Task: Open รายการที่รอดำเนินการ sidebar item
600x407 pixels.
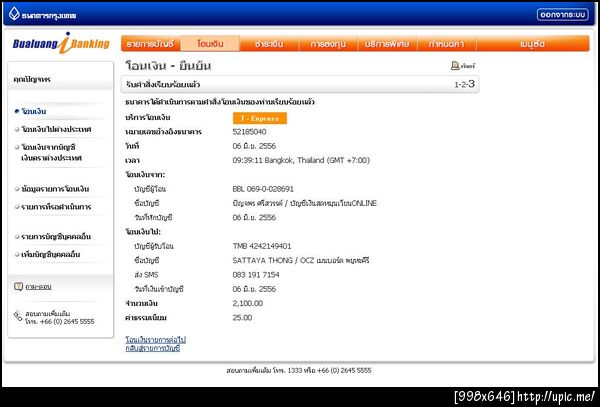Action: [56, 207]
